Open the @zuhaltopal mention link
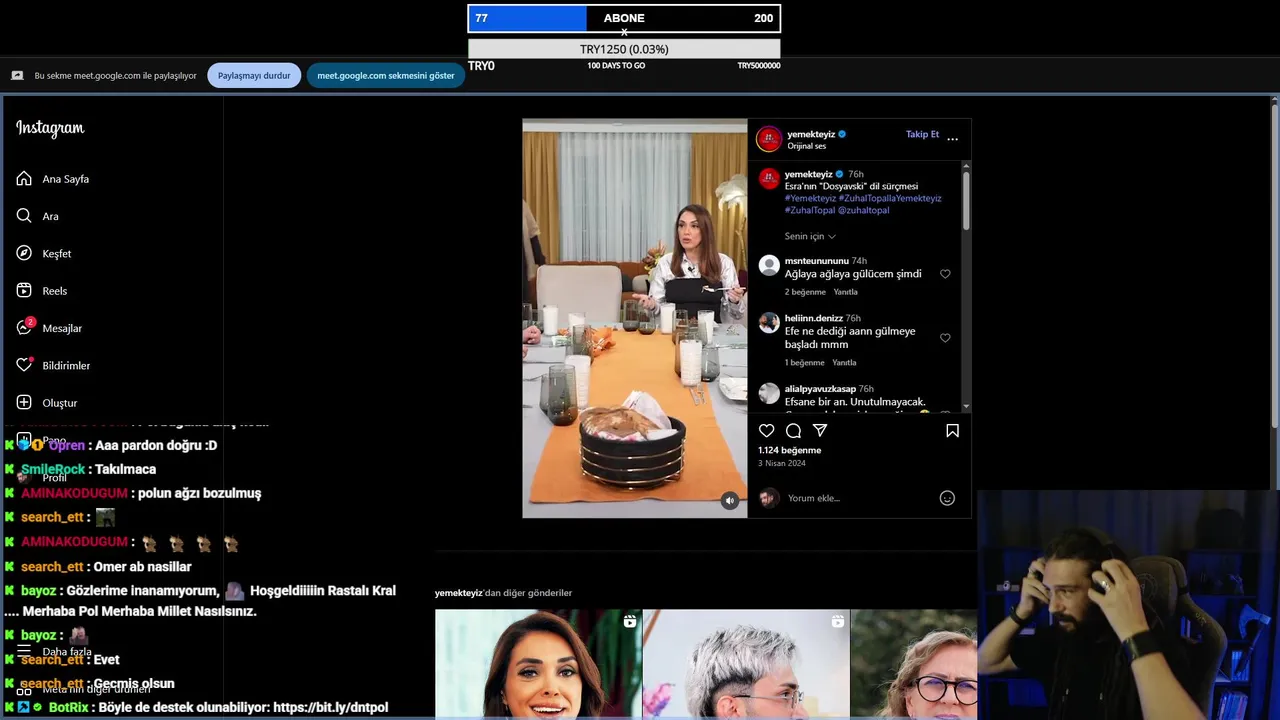Viewport: 1280px width, 720px height. point(864,210)
